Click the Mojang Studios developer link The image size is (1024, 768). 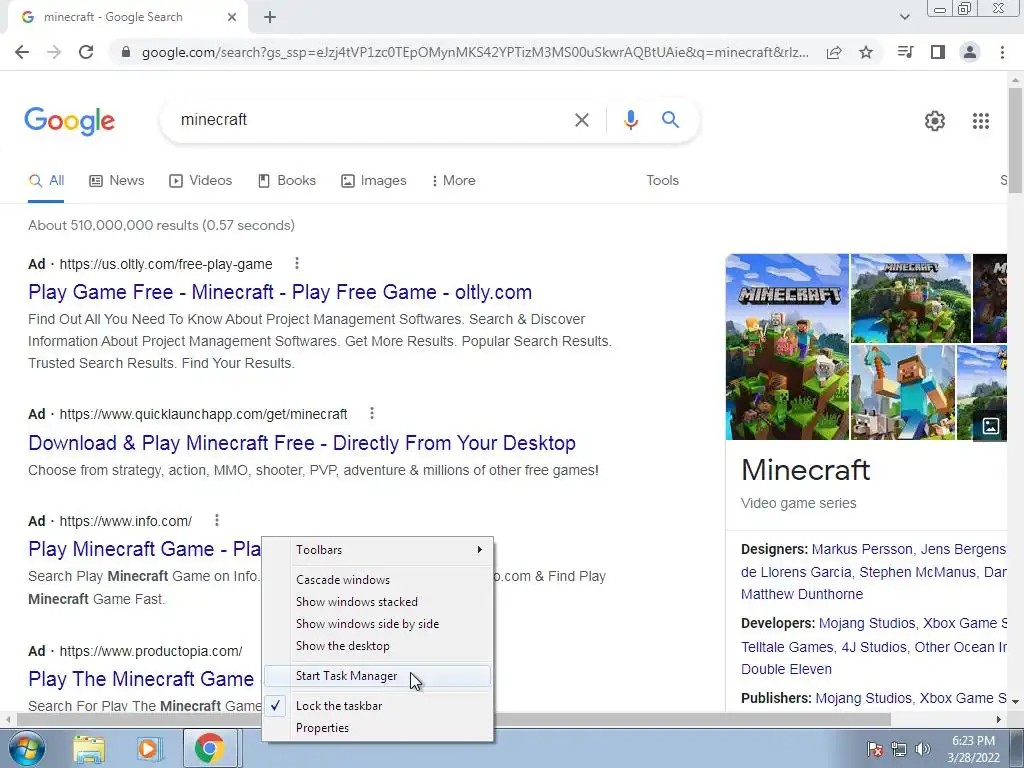click(x=867, y=624)
